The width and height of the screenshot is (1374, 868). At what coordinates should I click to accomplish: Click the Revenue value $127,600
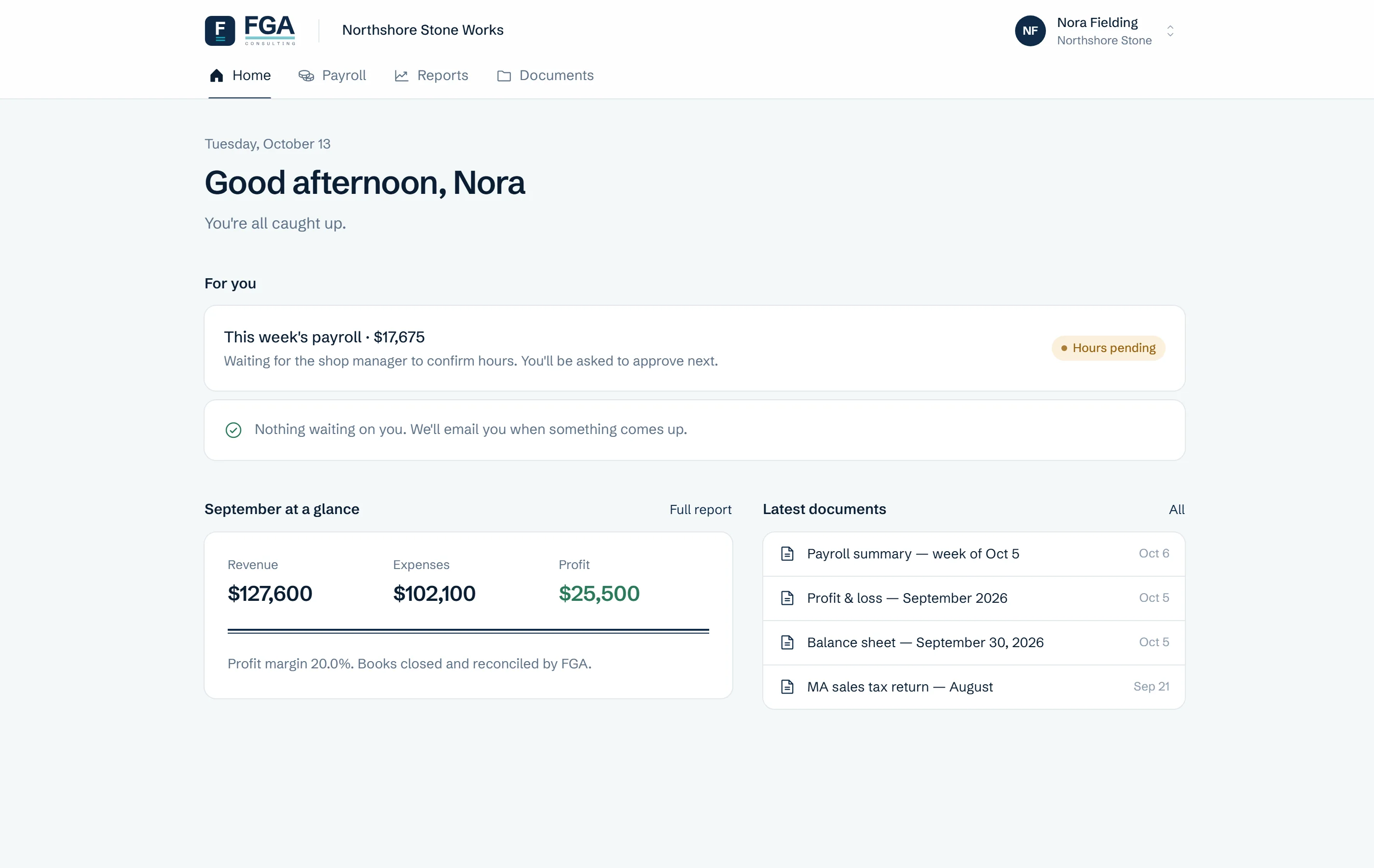(270, 594)
